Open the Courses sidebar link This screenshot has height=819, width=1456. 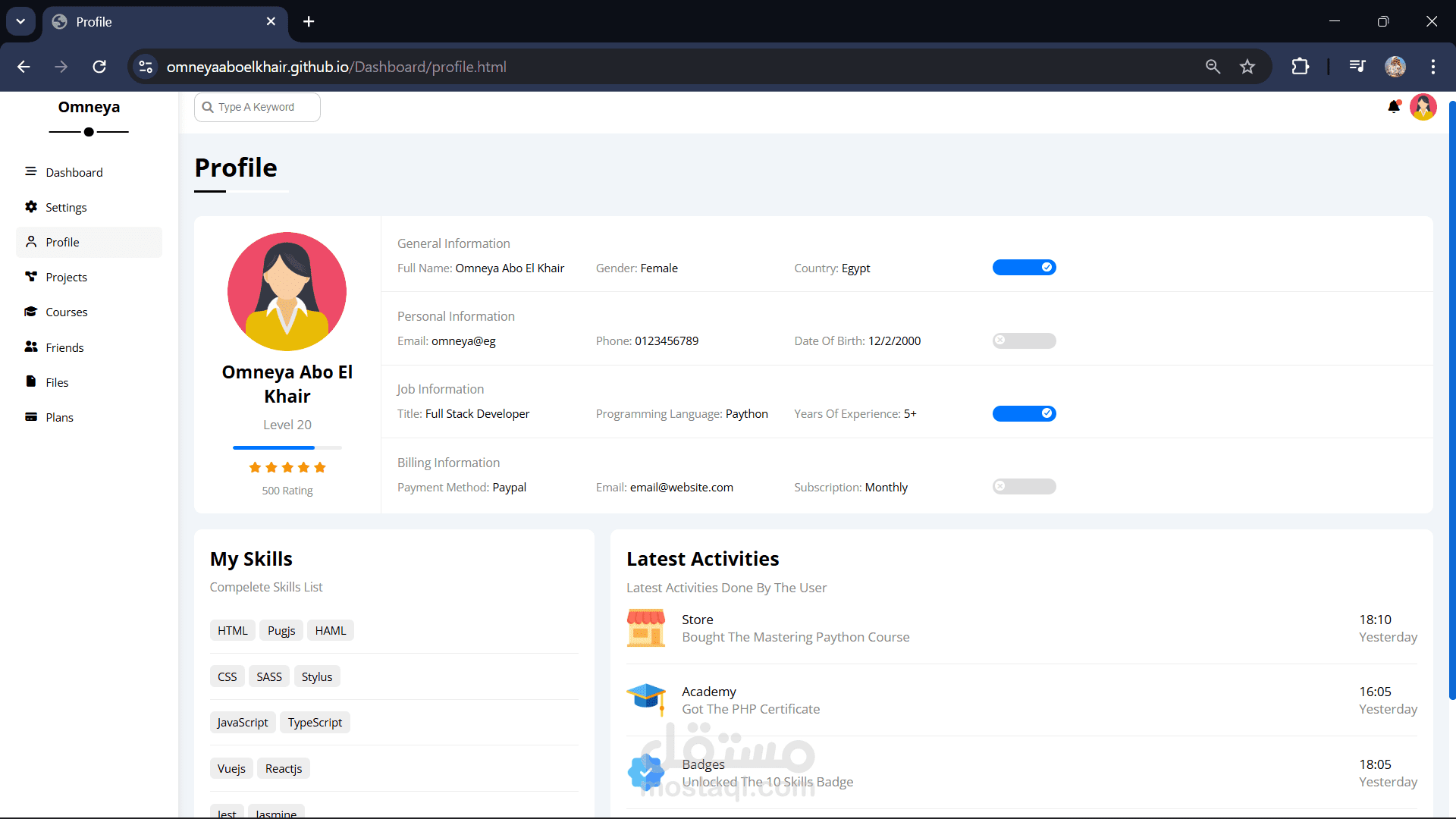[x=66, y=312]
